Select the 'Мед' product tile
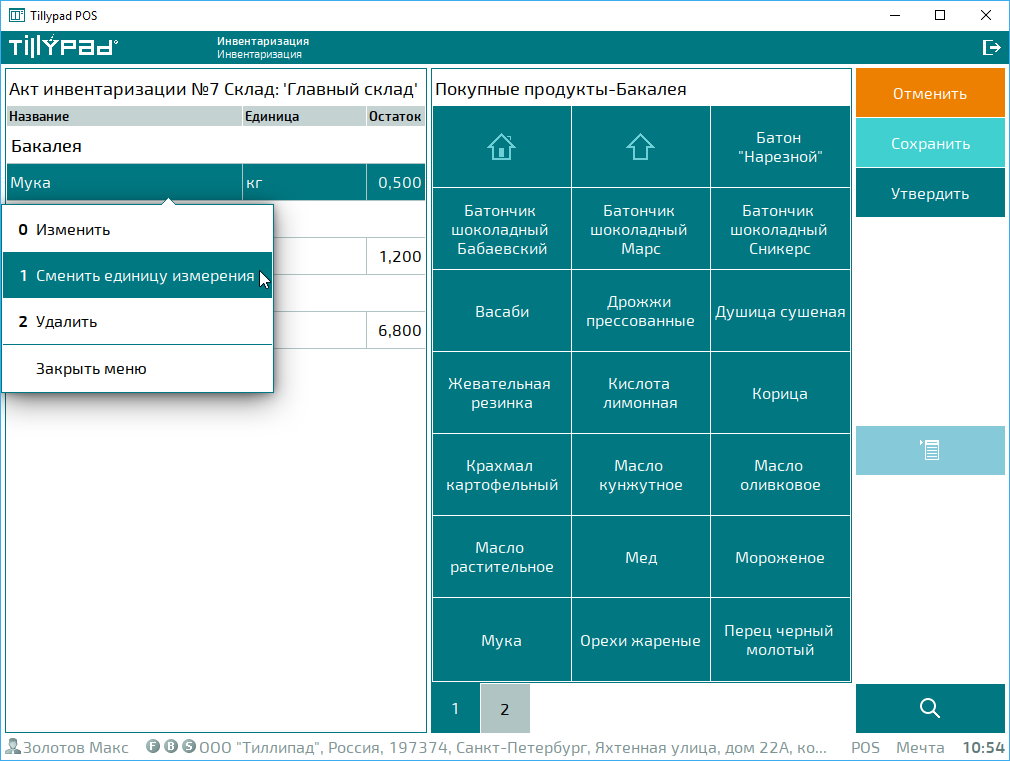Image resolution: width=1010 pixels, height=761 pixels. pos(640,558)
